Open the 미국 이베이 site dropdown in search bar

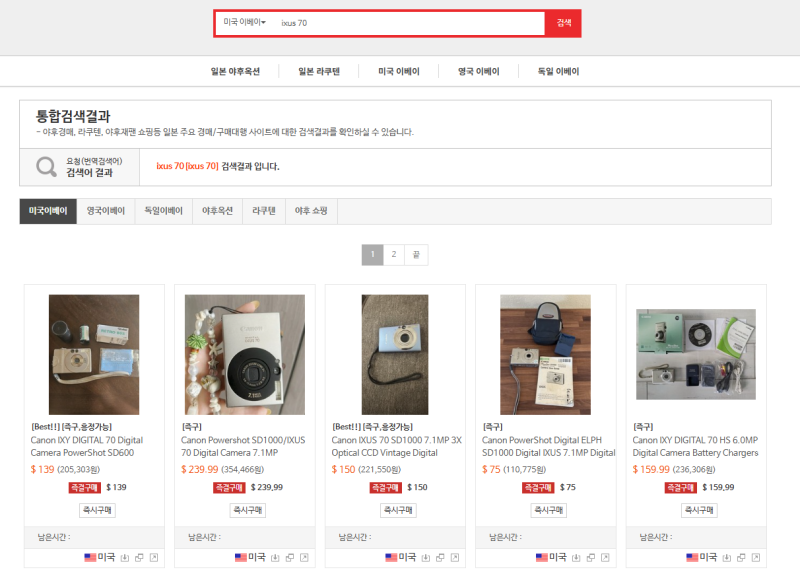244,22
